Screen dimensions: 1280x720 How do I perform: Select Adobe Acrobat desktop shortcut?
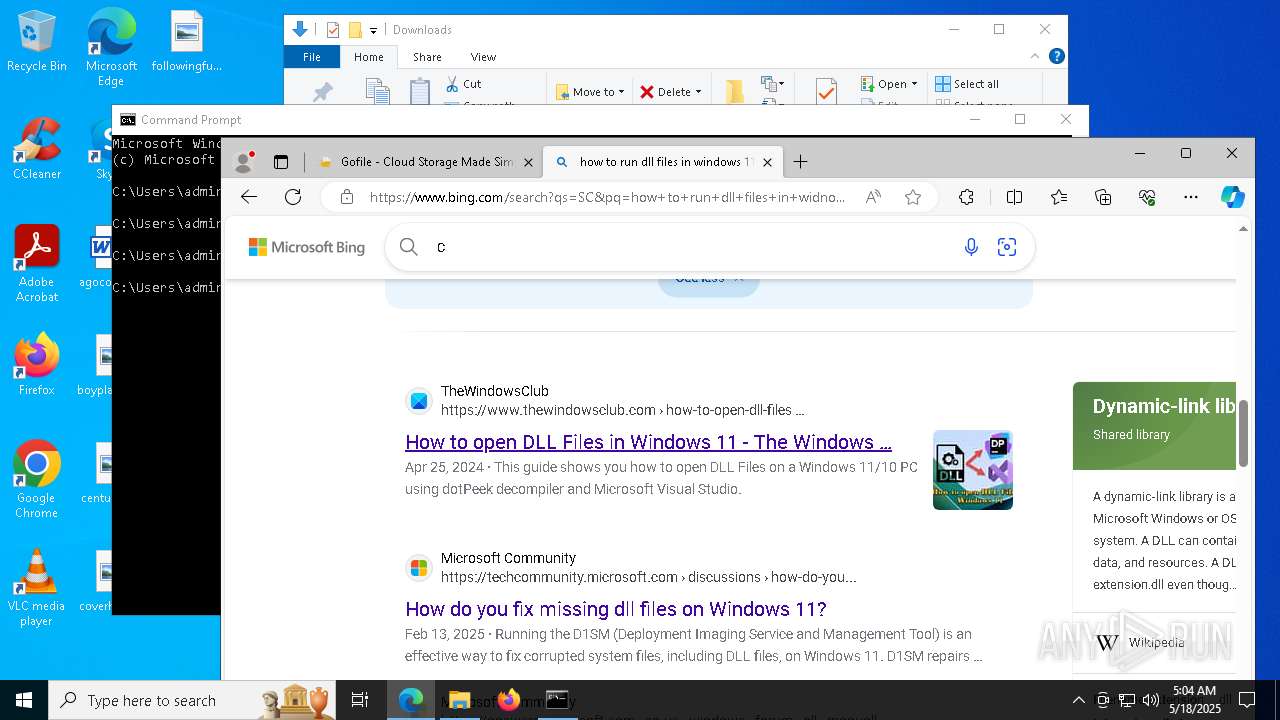36,264
